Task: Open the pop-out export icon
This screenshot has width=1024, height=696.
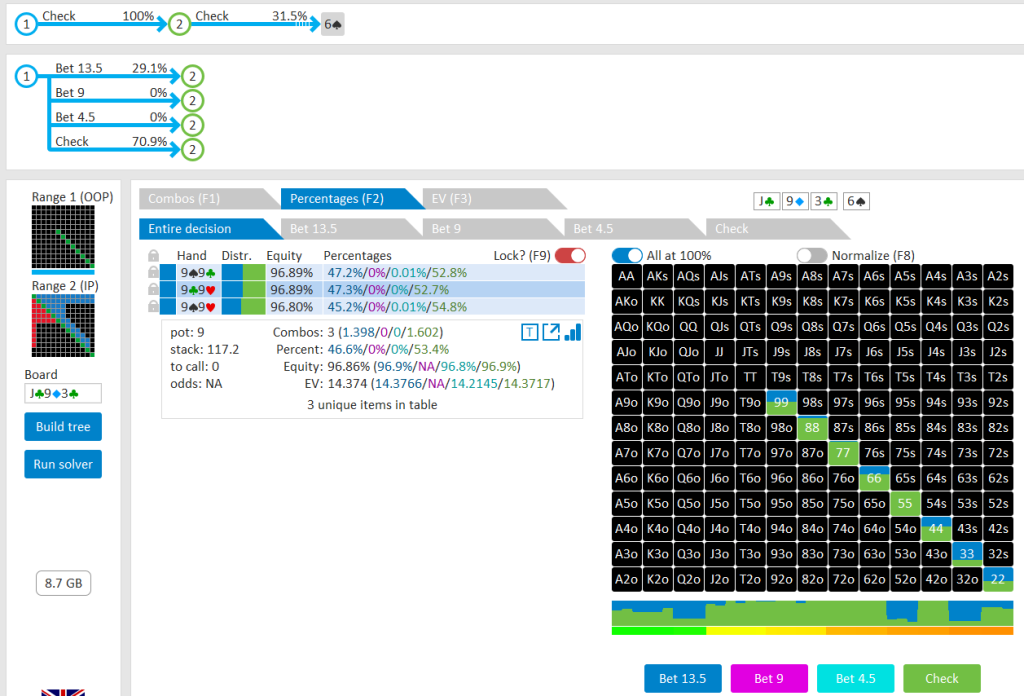Action: point(551,331)
